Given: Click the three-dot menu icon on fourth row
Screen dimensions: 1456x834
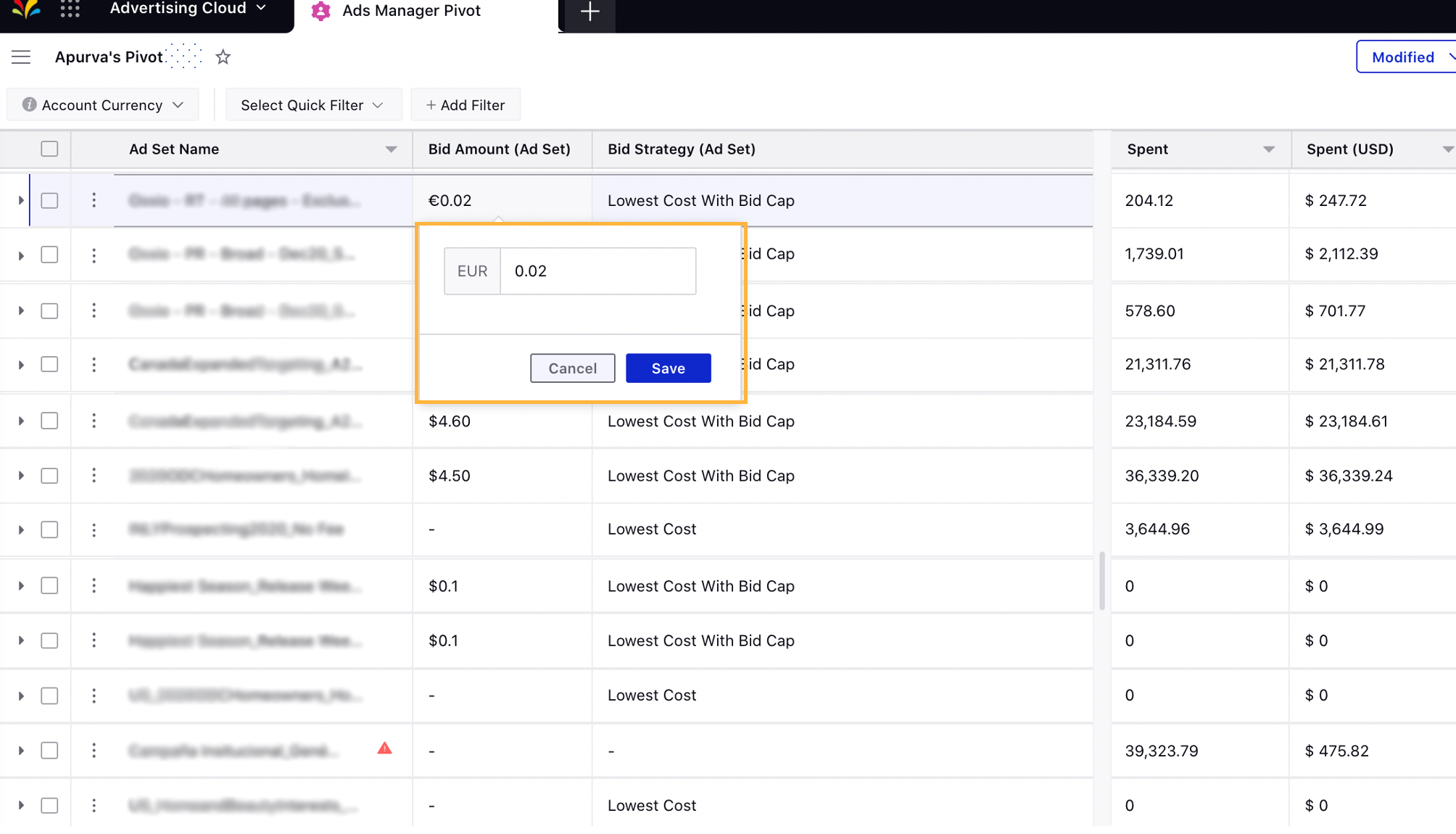Looking at the screenshot, I should 93,365.
